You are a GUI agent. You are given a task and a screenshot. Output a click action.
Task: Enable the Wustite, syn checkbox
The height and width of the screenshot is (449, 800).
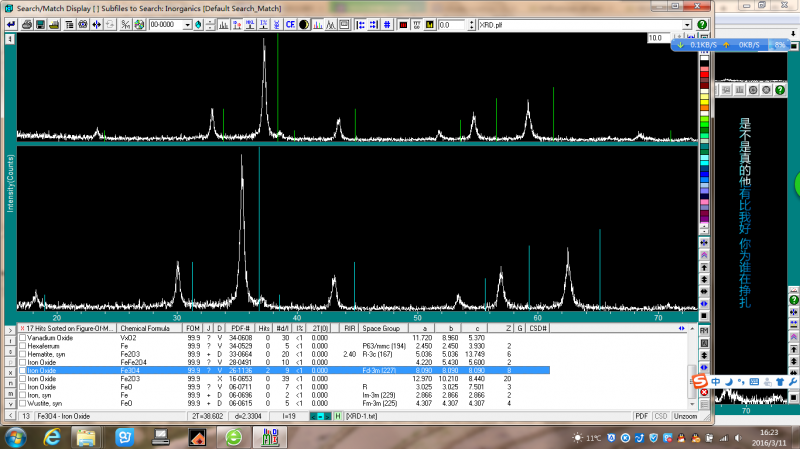[x=23, y=402]
